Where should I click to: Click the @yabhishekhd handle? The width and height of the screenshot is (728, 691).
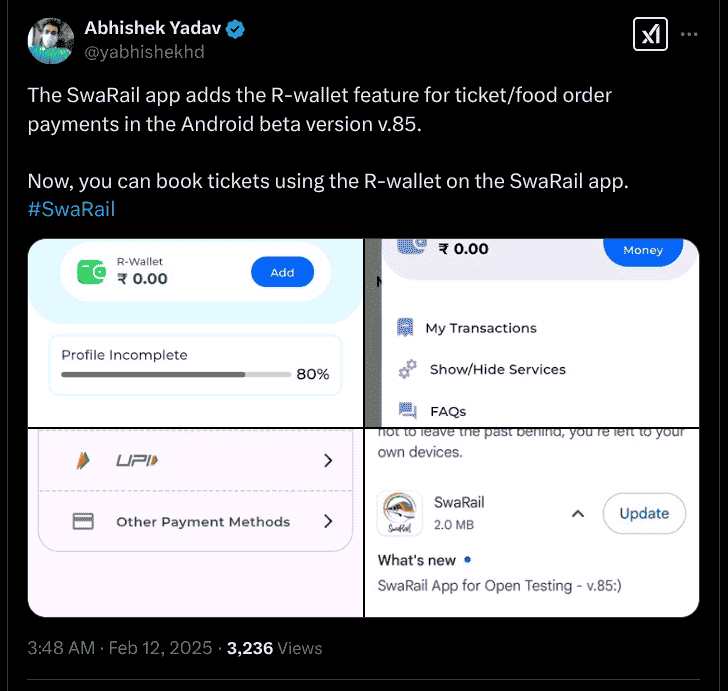(x=144, y=52)
